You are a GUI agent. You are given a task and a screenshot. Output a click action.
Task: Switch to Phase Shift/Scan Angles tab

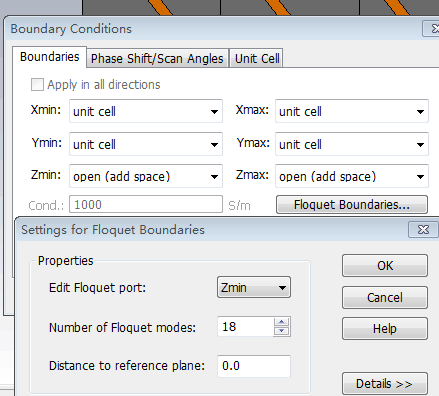coord(157,59)
